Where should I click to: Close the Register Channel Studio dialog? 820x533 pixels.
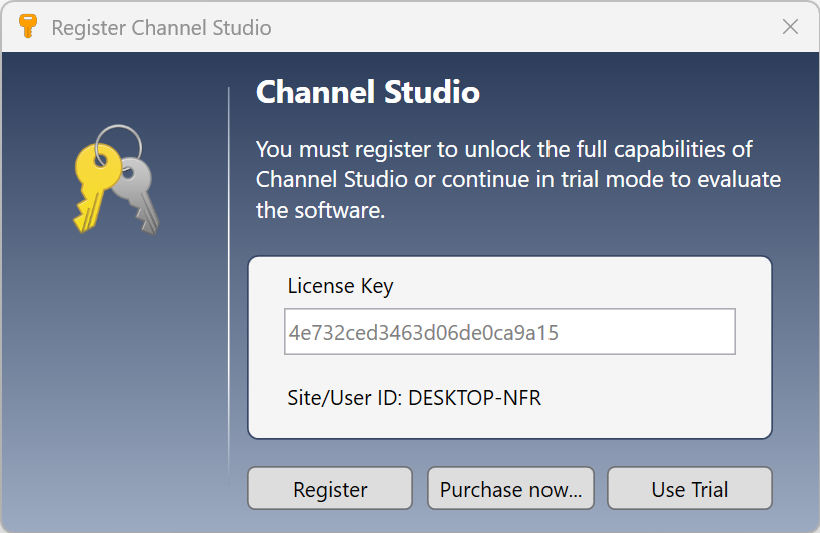(790, 27)
